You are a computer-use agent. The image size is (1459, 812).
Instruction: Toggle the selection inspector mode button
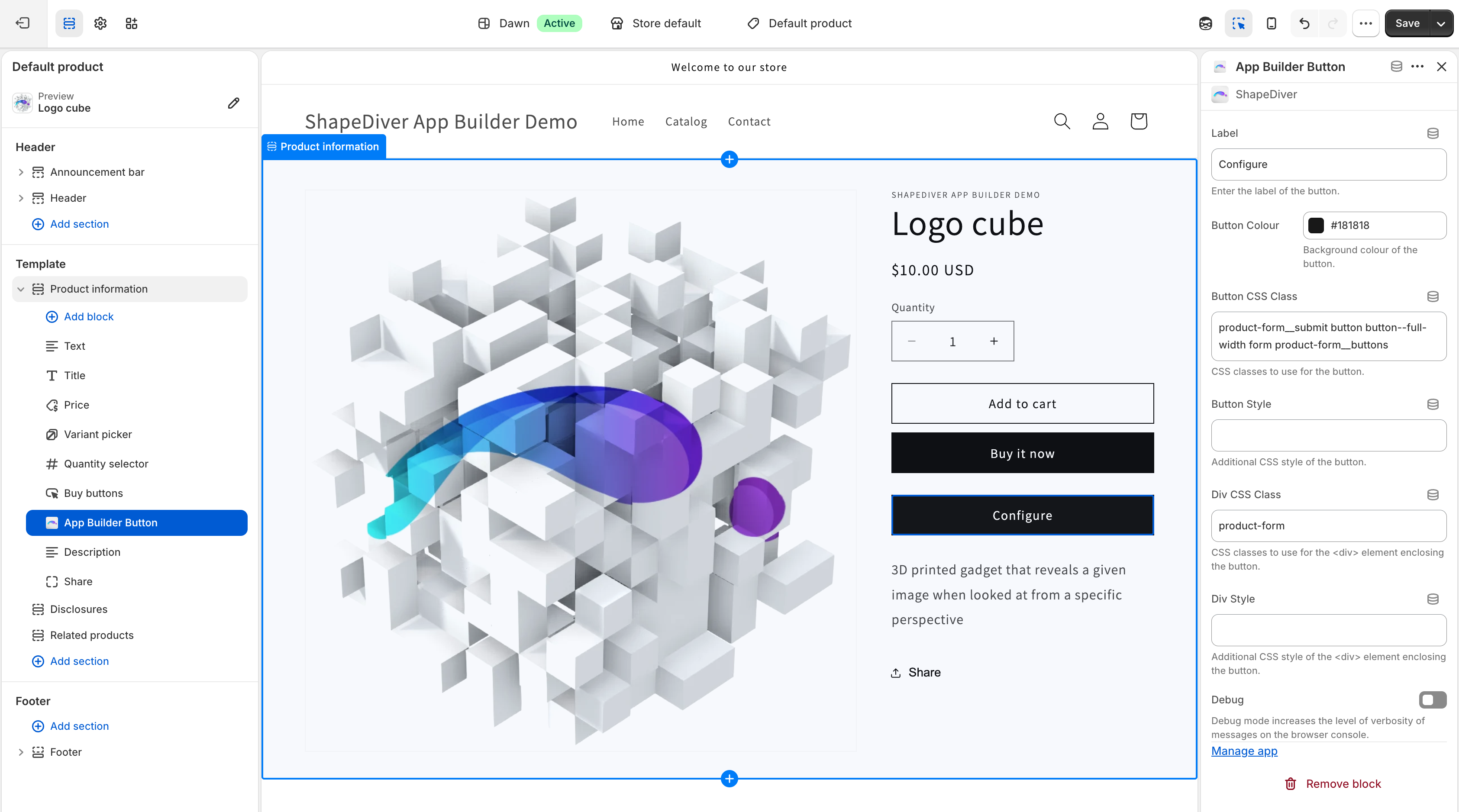[x=1239, y=23]
